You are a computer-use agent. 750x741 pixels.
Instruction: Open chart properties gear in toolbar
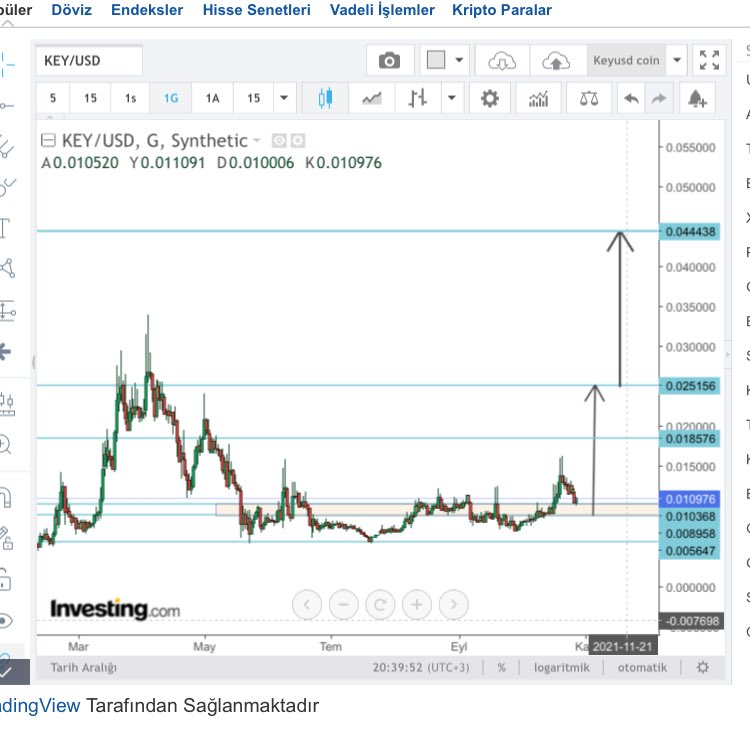(489, 99)
